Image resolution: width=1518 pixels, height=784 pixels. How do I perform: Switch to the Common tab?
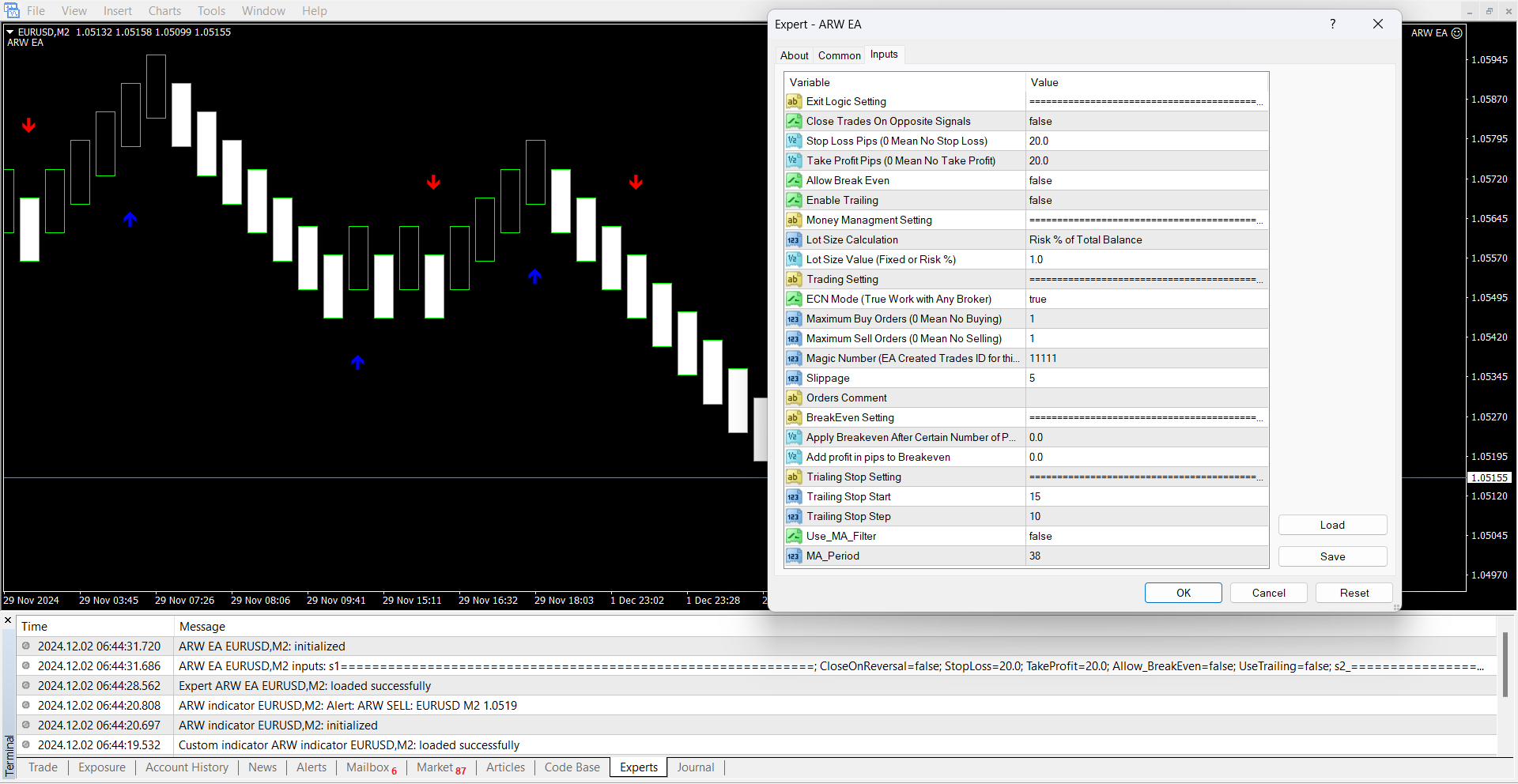[x=839, y=55]
